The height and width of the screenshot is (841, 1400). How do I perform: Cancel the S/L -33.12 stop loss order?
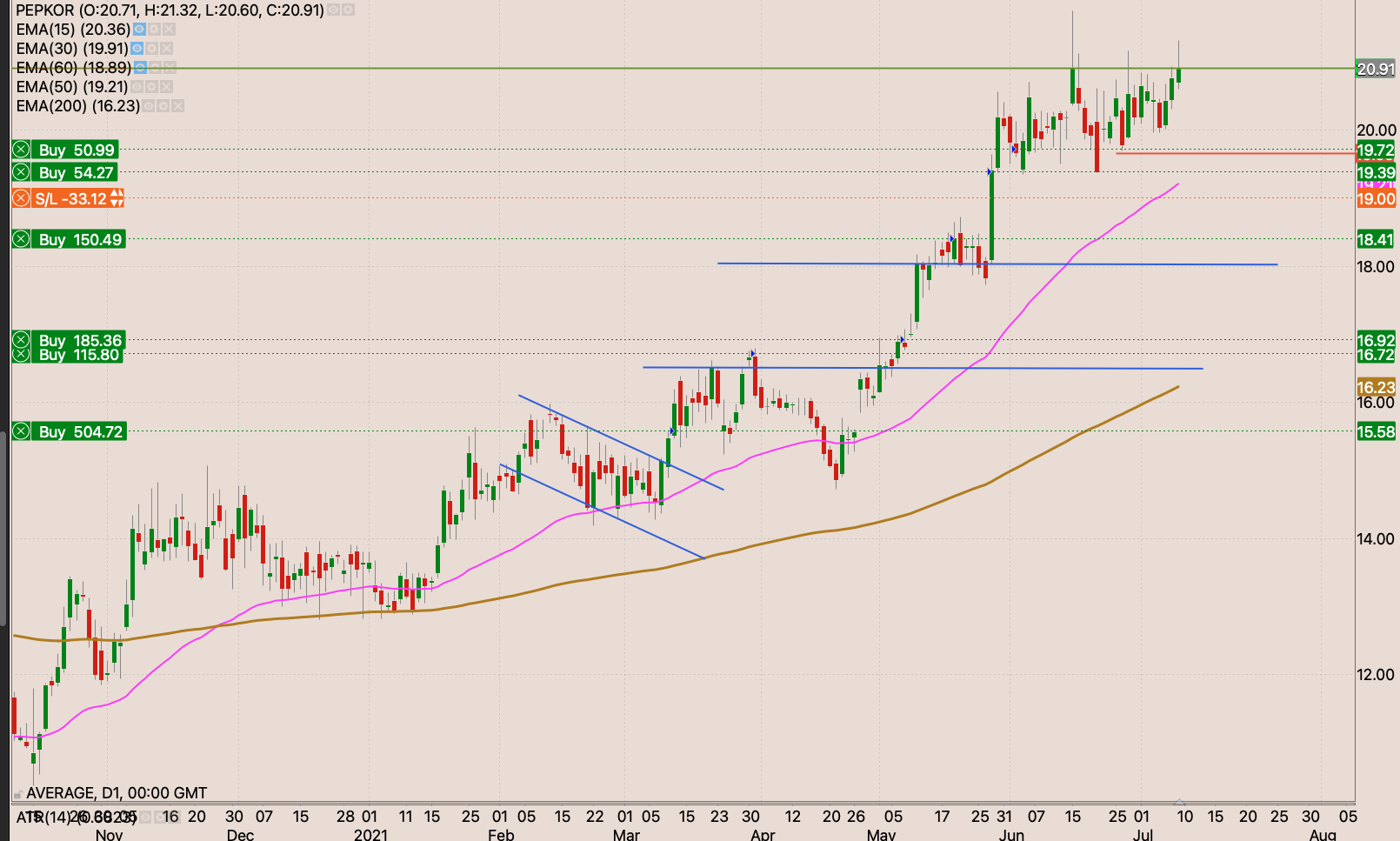coord(22,199)
